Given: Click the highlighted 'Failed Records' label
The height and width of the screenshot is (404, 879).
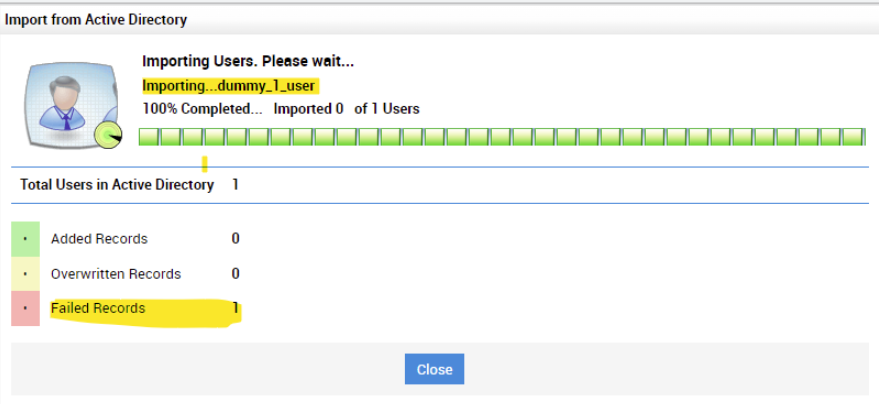Looking at the screenshot, I should 98,308.
